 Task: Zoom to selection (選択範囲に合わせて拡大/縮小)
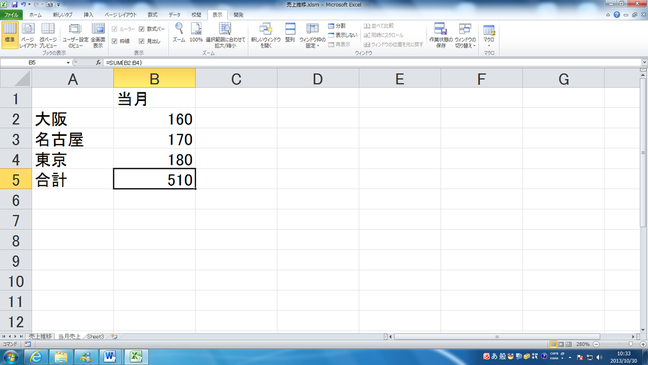point(225,35)
